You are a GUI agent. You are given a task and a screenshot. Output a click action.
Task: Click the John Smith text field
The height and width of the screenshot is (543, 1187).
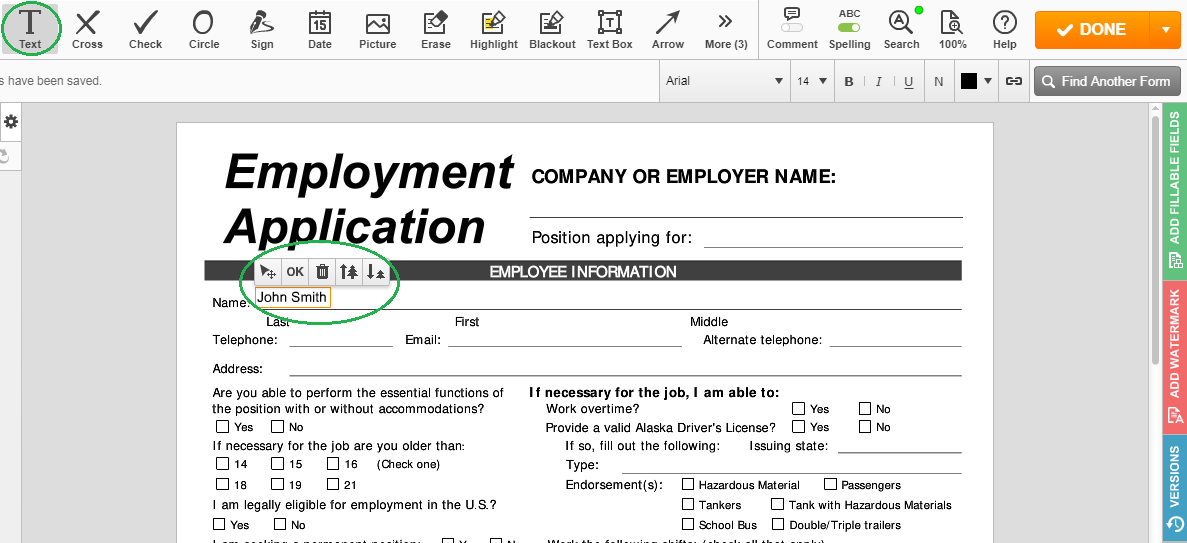click(x=292, y=298)
